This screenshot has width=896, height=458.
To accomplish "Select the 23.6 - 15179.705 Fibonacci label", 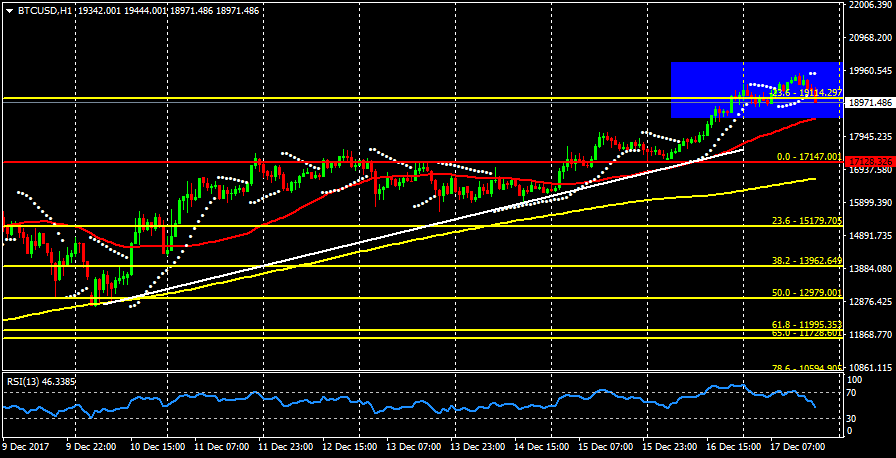I will (804, 222).
